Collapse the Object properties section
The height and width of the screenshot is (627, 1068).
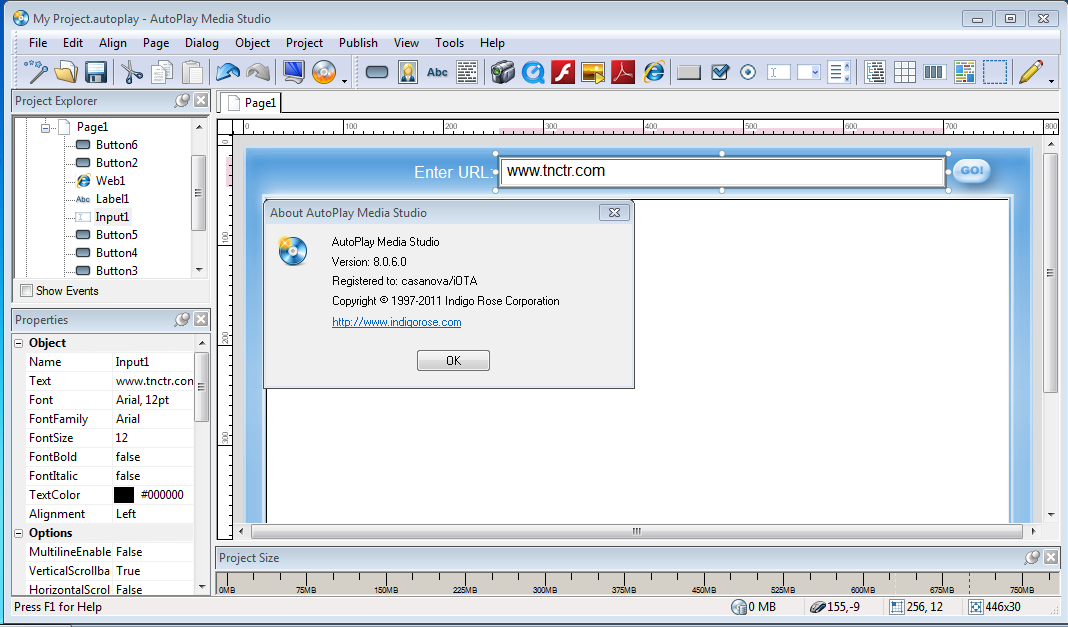(19, 343)
